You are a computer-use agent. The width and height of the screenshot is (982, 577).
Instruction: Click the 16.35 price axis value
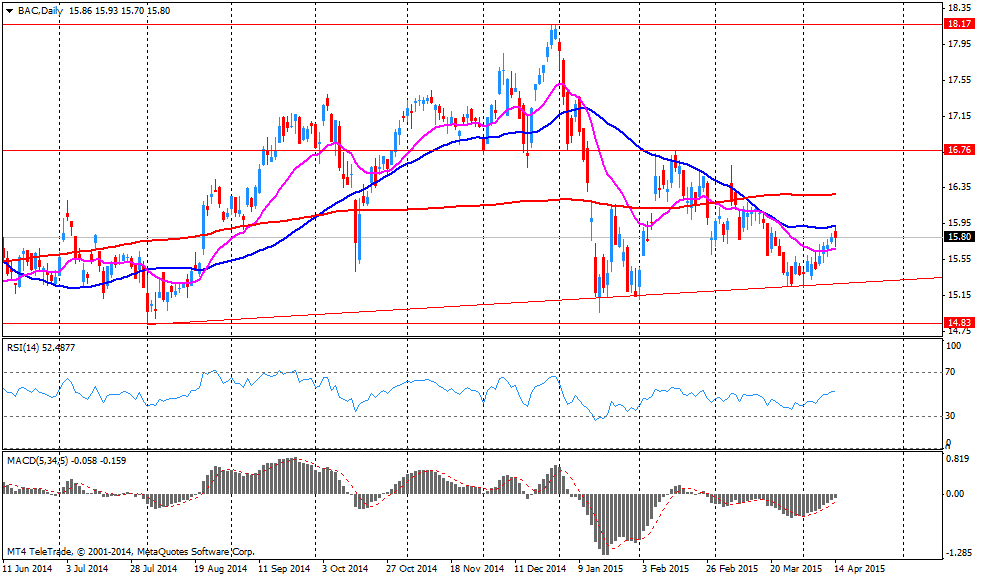(x=959, y=187)
